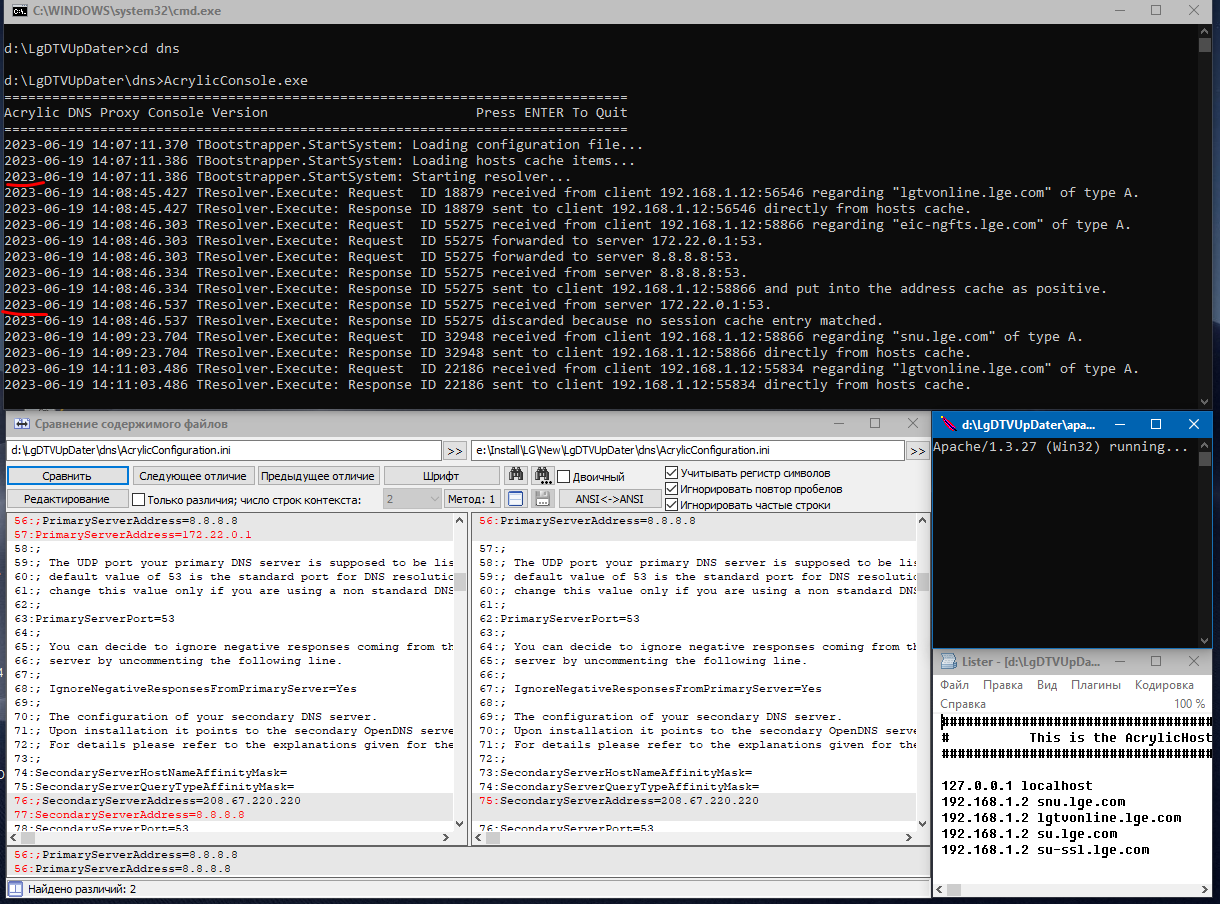Click the >> button beside left file path
Image resolution: width=1220 pixels, height=904 pixels.
[454, 451]
